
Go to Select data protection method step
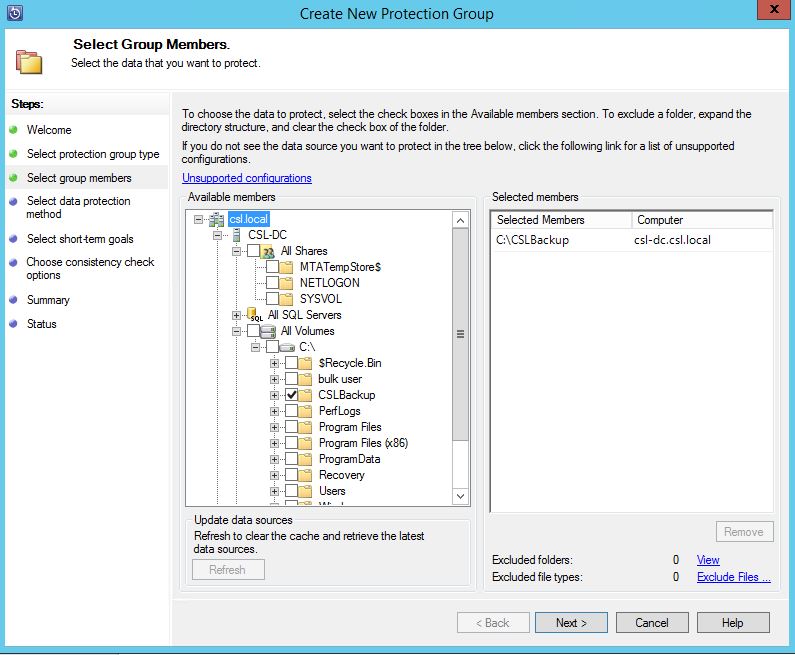click(78, 207)
